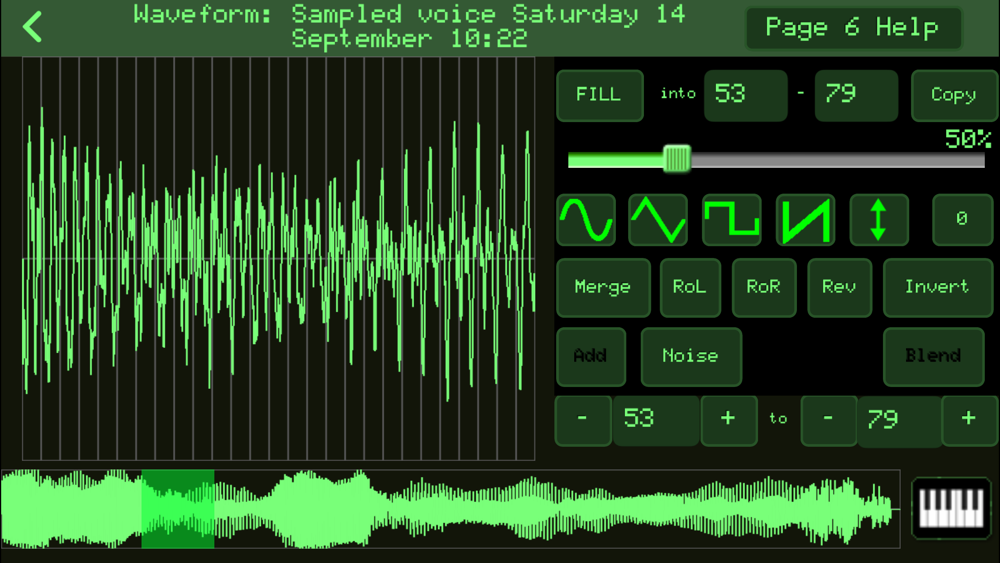Click the 'into' start field showing 53
This screenshot has height=563, width=1000.
tap(745, 96)
